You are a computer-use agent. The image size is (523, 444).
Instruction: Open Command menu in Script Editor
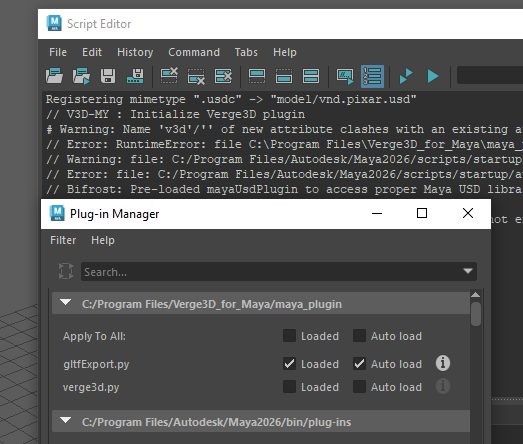(x=194, y=52)
